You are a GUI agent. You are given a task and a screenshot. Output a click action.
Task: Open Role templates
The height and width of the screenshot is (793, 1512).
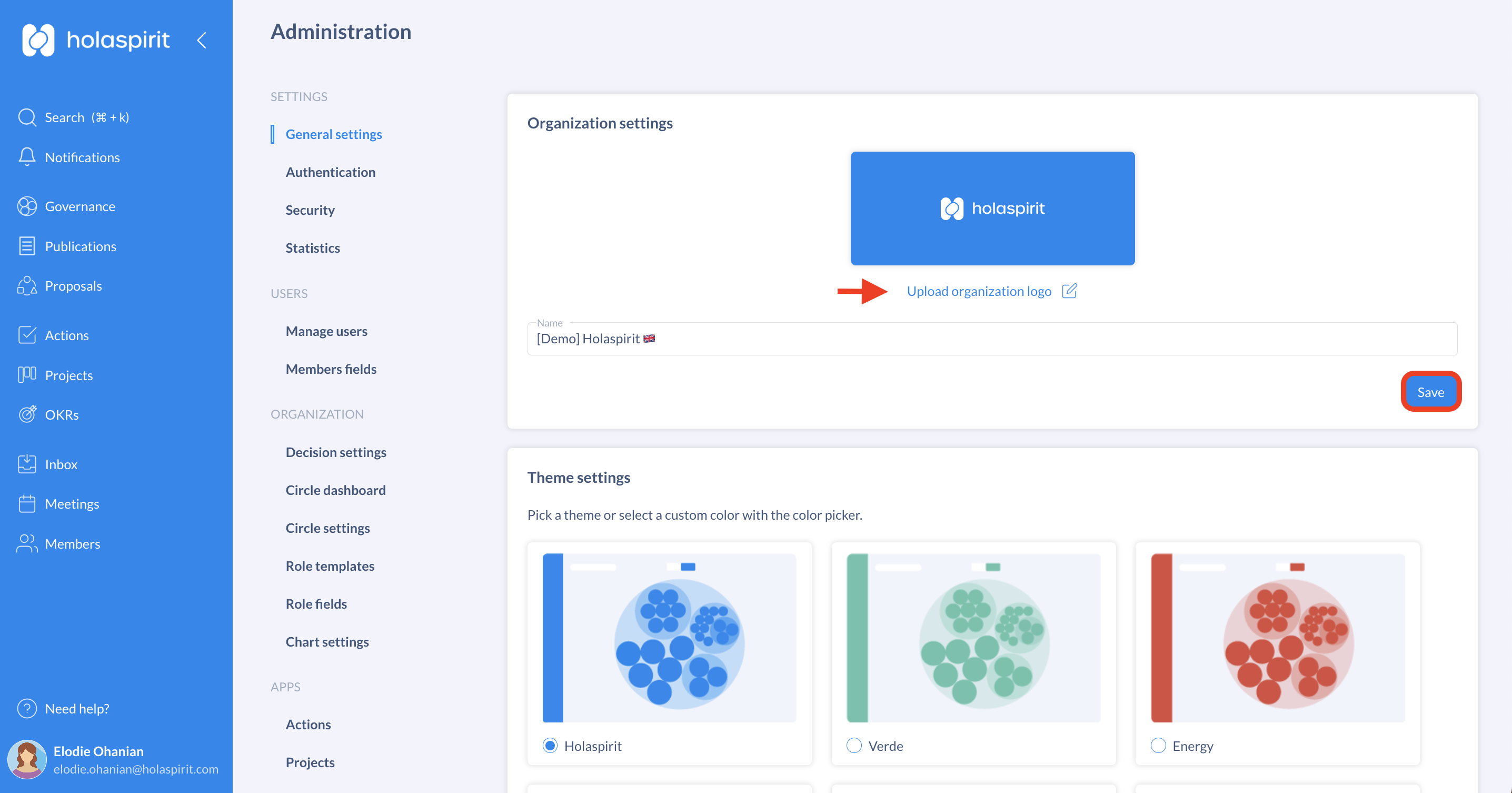[330, 566]
